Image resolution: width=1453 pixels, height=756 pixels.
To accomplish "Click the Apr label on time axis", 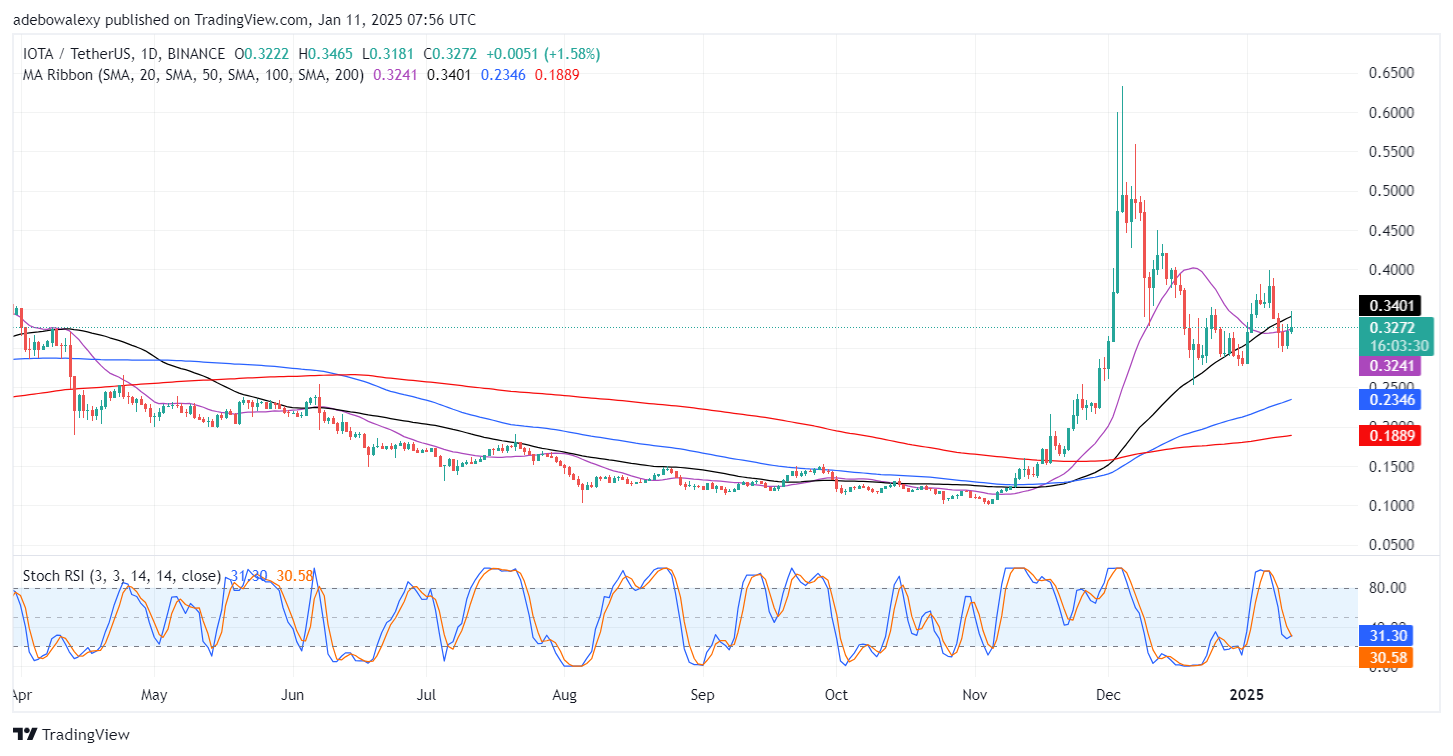I will tap(22, 693).
